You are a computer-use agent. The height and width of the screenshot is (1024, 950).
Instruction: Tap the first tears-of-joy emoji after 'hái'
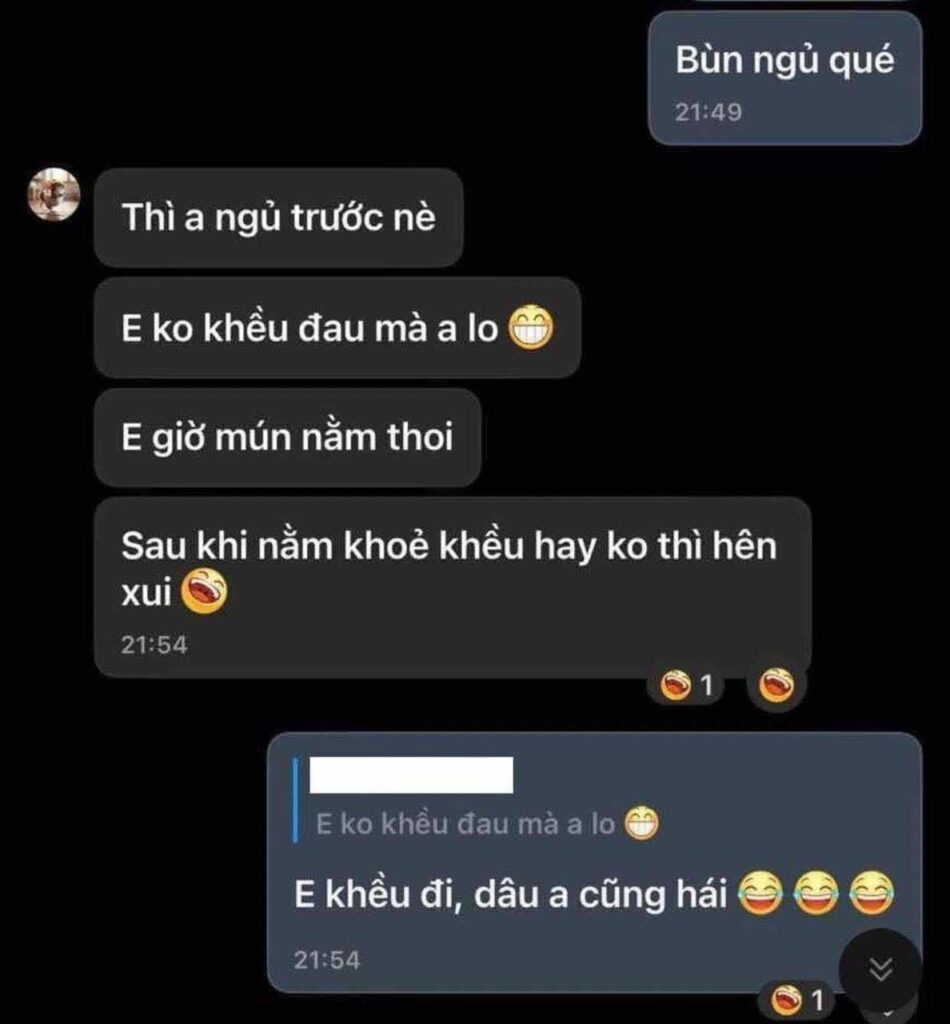pyautogui.click(x=760, y=893)
